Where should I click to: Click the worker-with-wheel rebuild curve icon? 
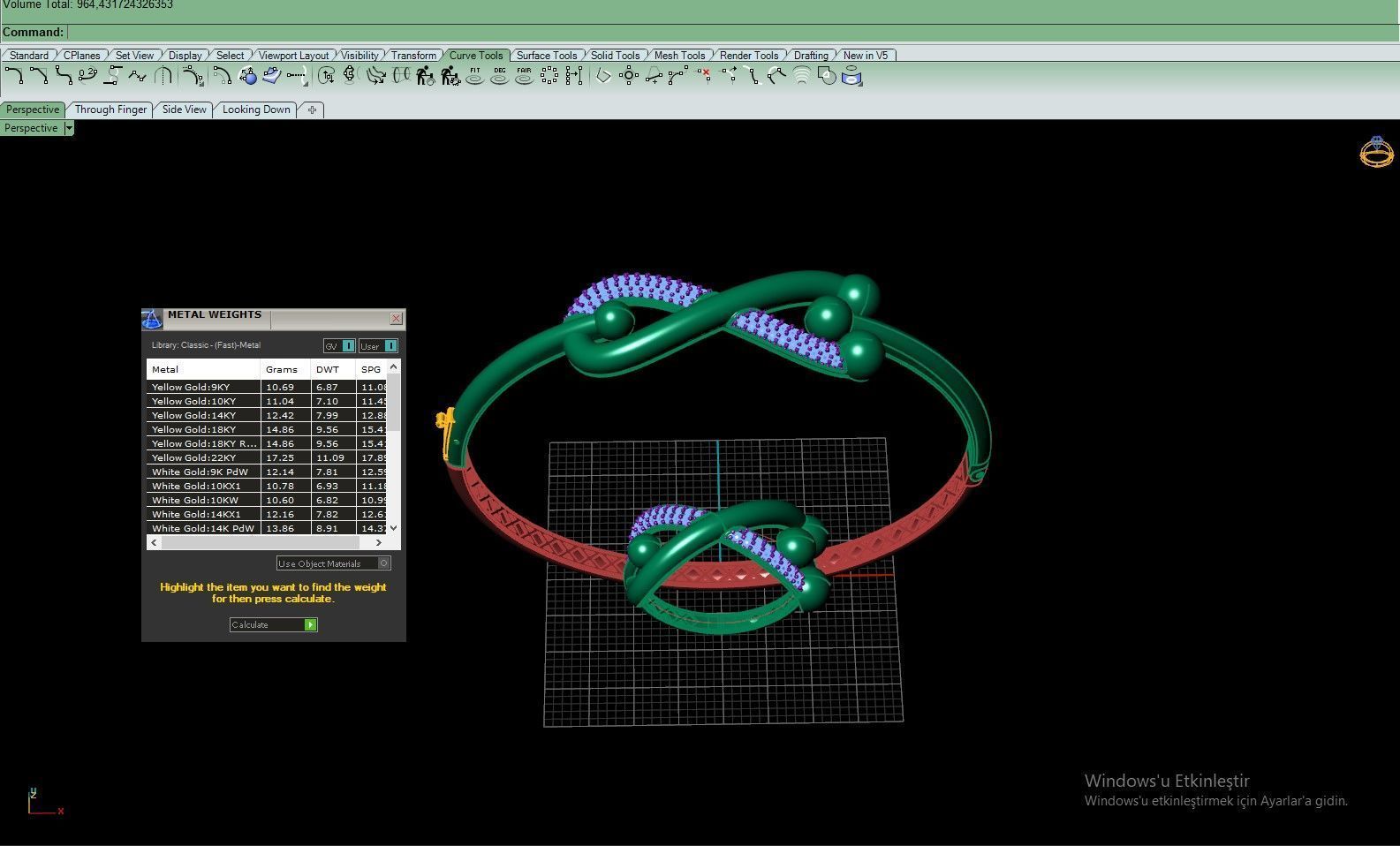426,76
